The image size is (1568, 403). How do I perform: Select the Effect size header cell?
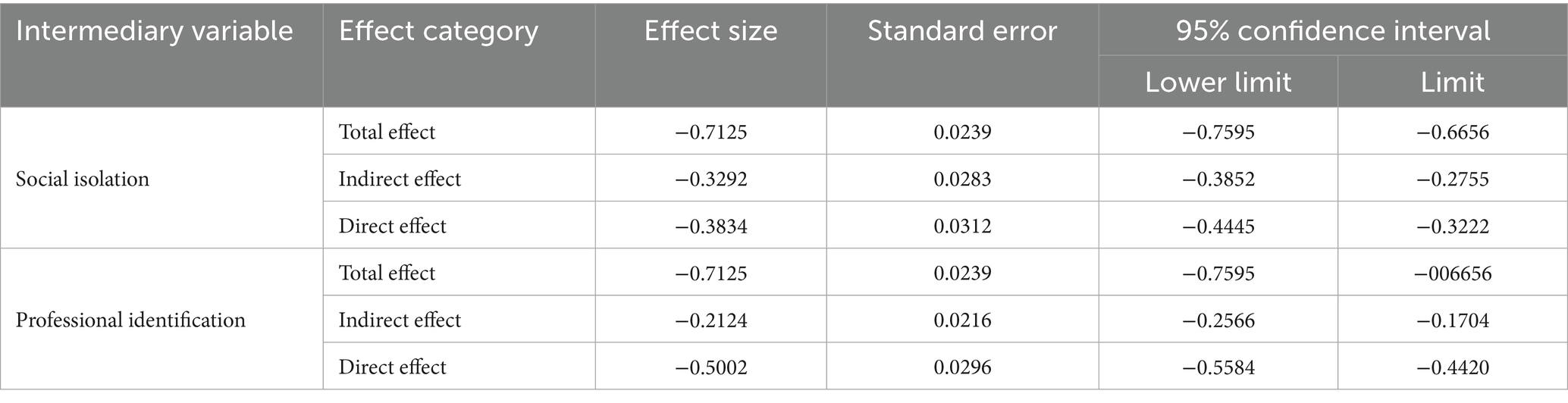[x=710, y=31]
